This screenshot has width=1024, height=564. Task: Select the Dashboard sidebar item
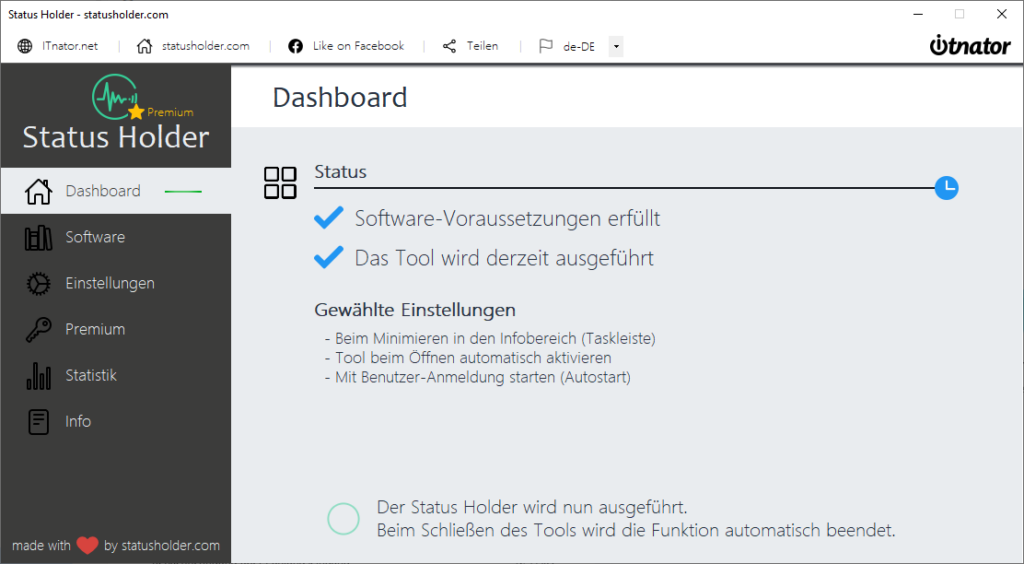click(x=116, y=191)
